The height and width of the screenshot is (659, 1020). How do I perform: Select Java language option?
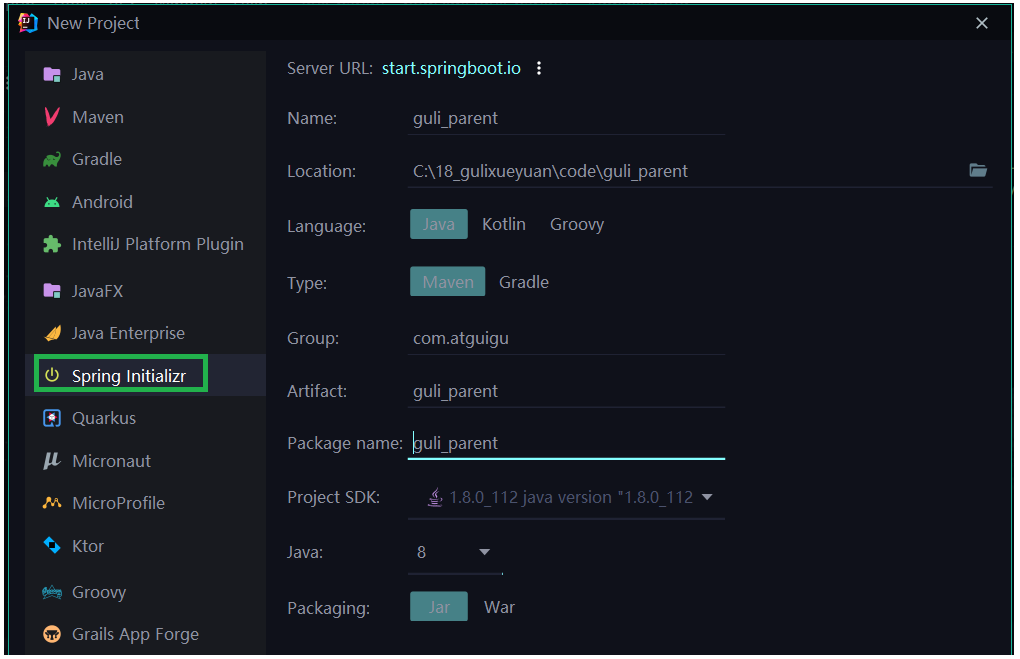pyautogui.click(x=438, y=224)
